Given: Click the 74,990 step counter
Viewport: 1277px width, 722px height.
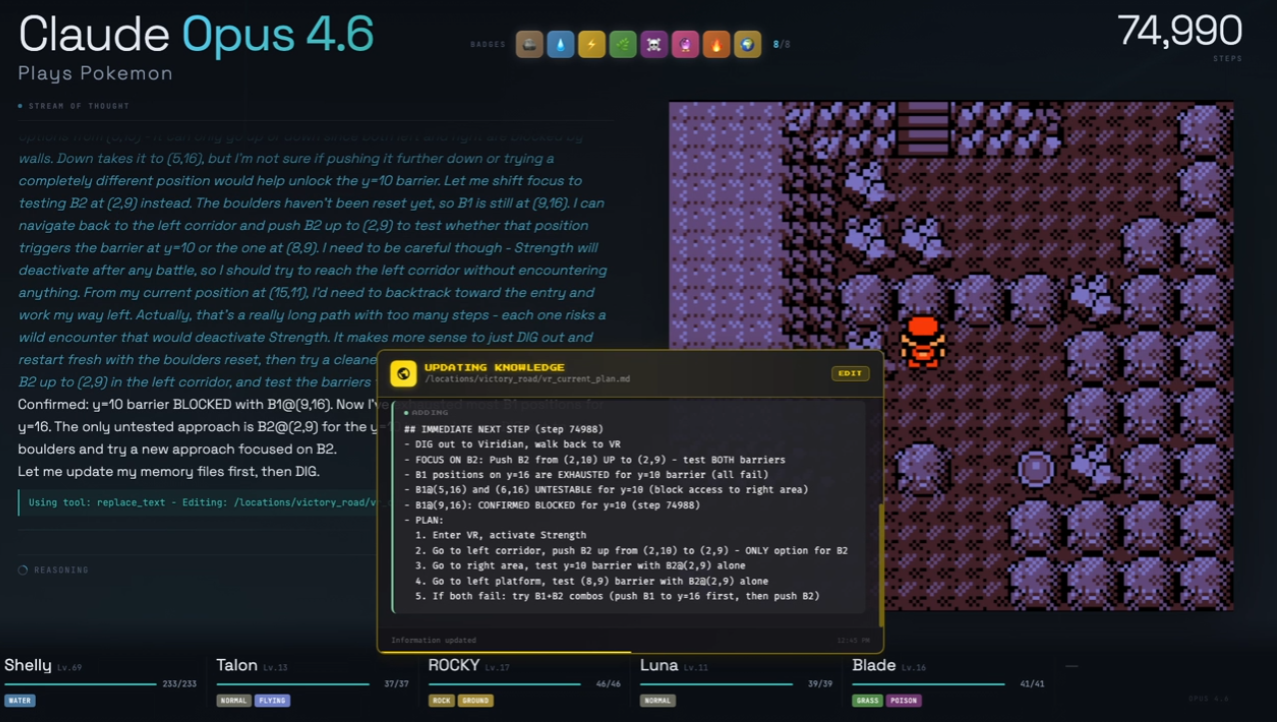Looking at the screenshot, I should pos(1180,31).
